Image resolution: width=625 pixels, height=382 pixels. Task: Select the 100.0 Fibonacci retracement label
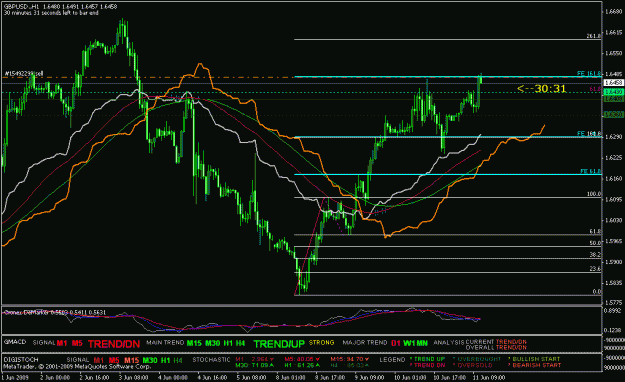[594, 194]
